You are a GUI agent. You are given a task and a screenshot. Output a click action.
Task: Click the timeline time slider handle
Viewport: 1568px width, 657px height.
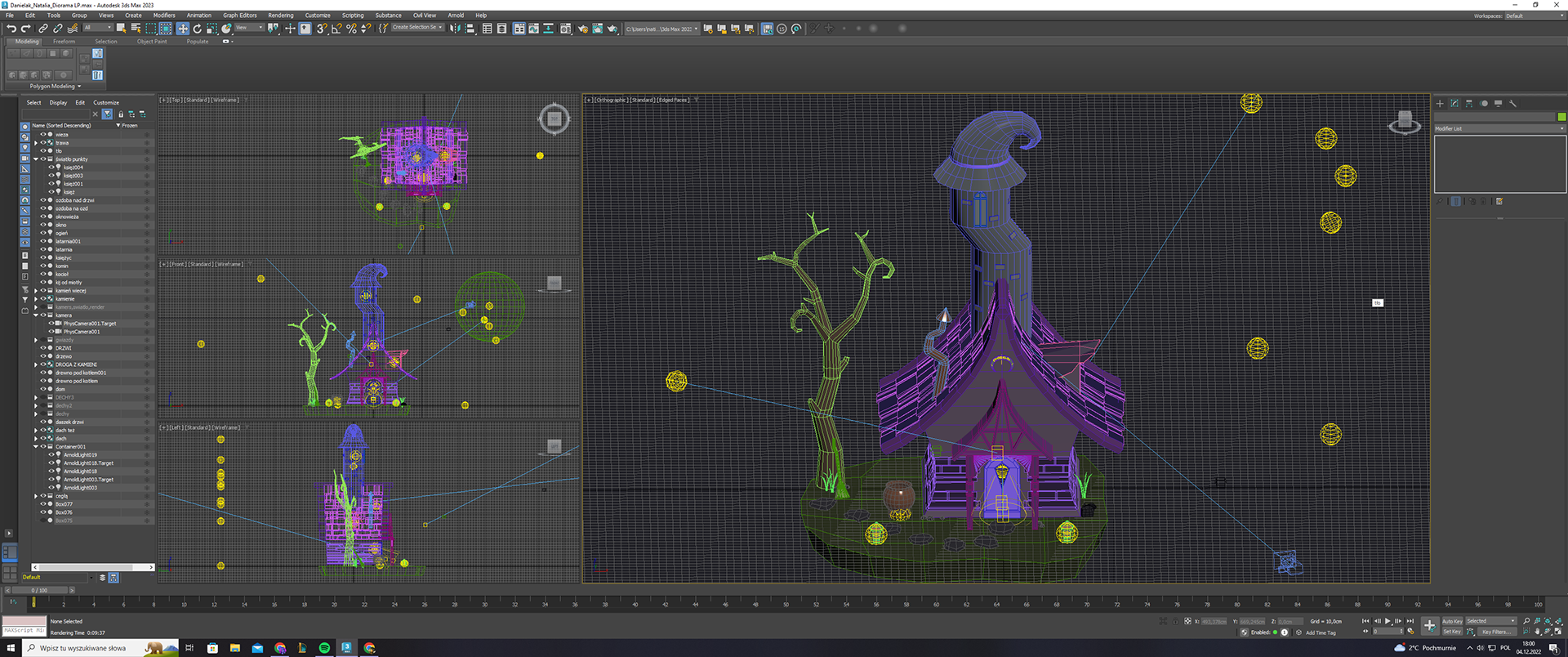[x=39, y=590]
